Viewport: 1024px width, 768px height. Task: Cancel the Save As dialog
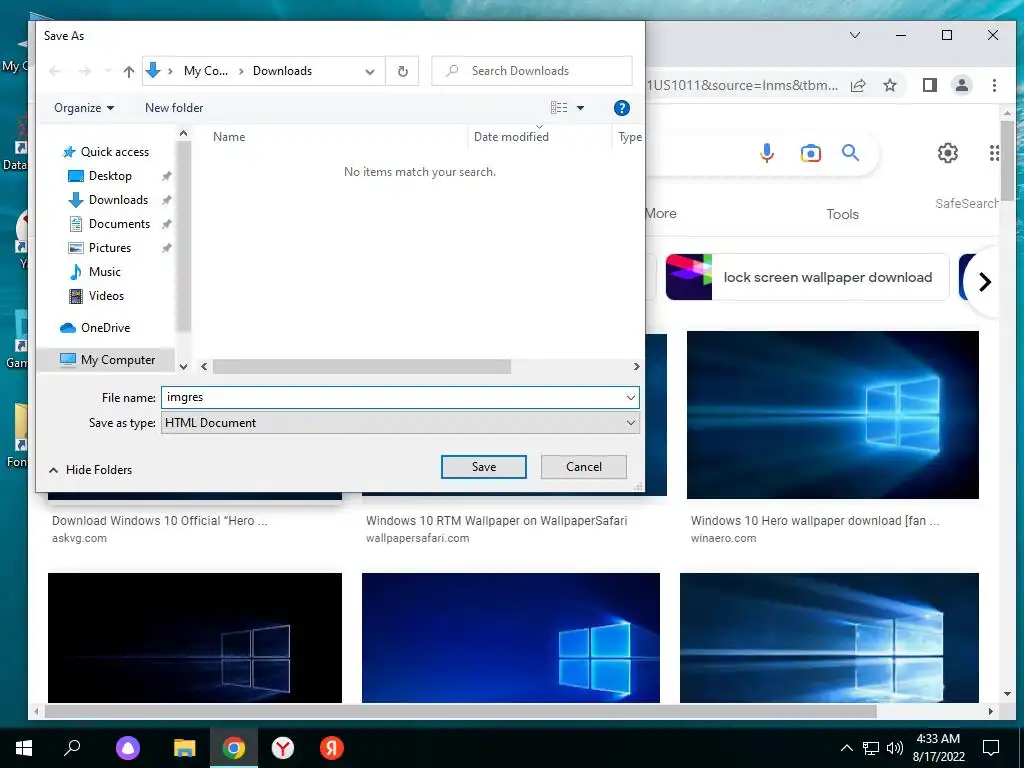point(584,467)
